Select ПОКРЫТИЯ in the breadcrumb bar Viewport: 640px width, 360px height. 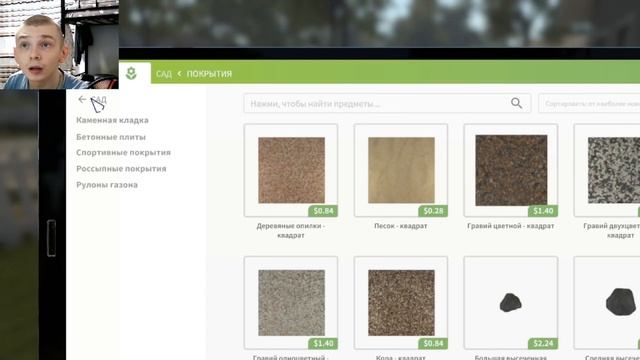pyautogui.click(x=209, y=74)
